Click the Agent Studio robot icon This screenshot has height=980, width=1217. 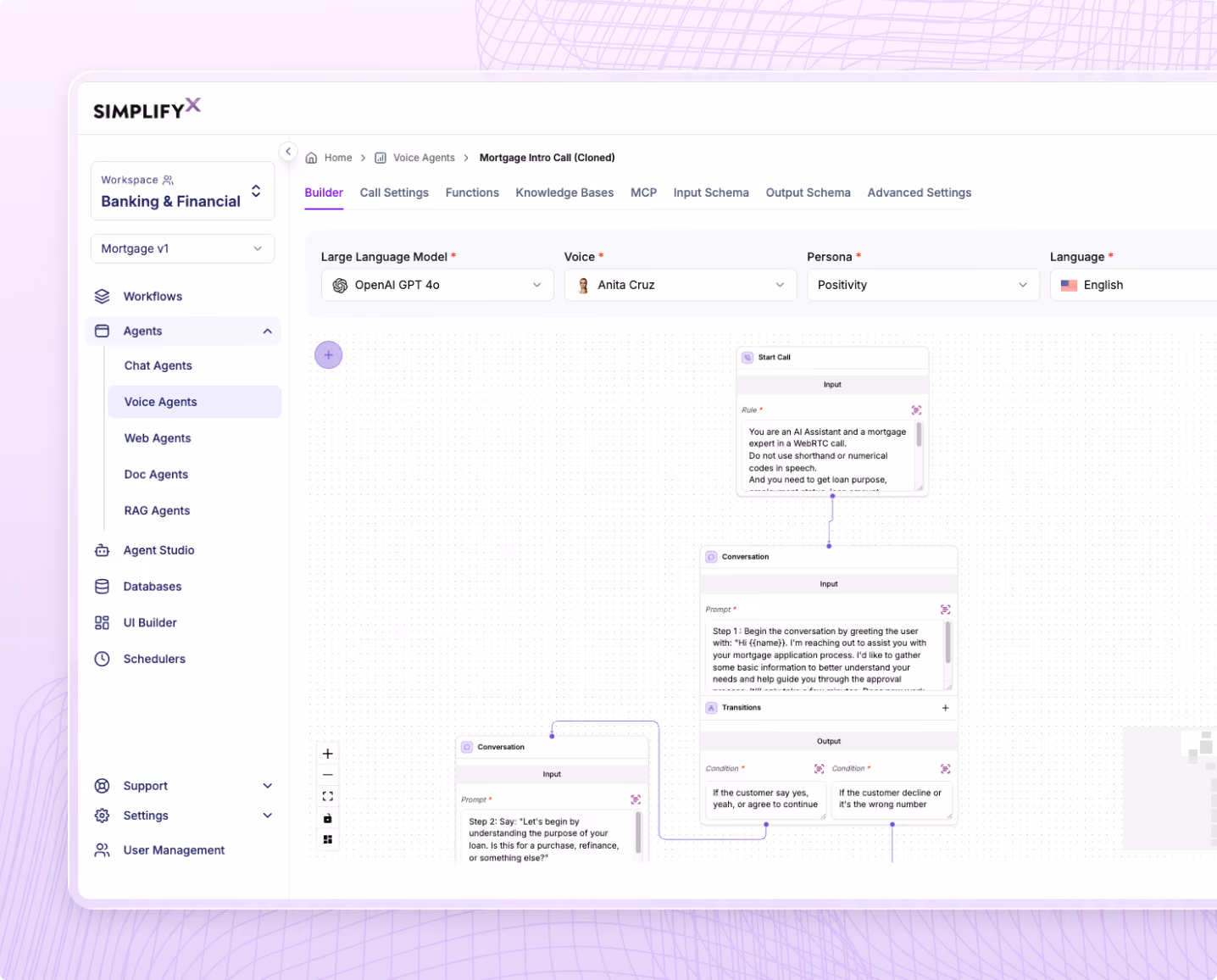(x=102, y=550)
